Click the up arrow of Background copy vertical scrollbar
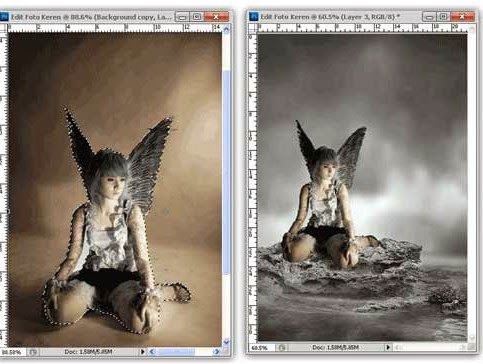This screenshot has height=364, width=483. pos(226,29)
